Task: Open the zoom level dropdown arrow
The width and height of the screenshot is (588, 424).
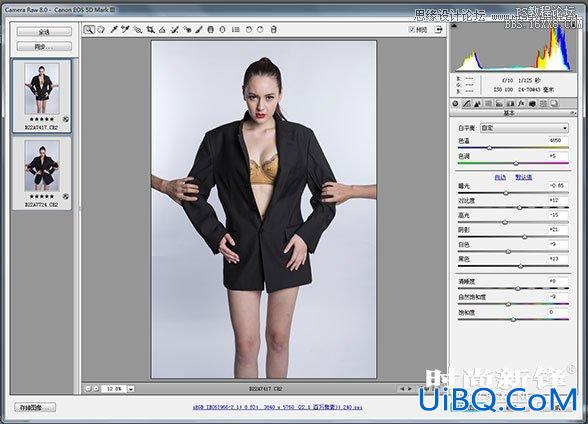Action: coord(130,389)
